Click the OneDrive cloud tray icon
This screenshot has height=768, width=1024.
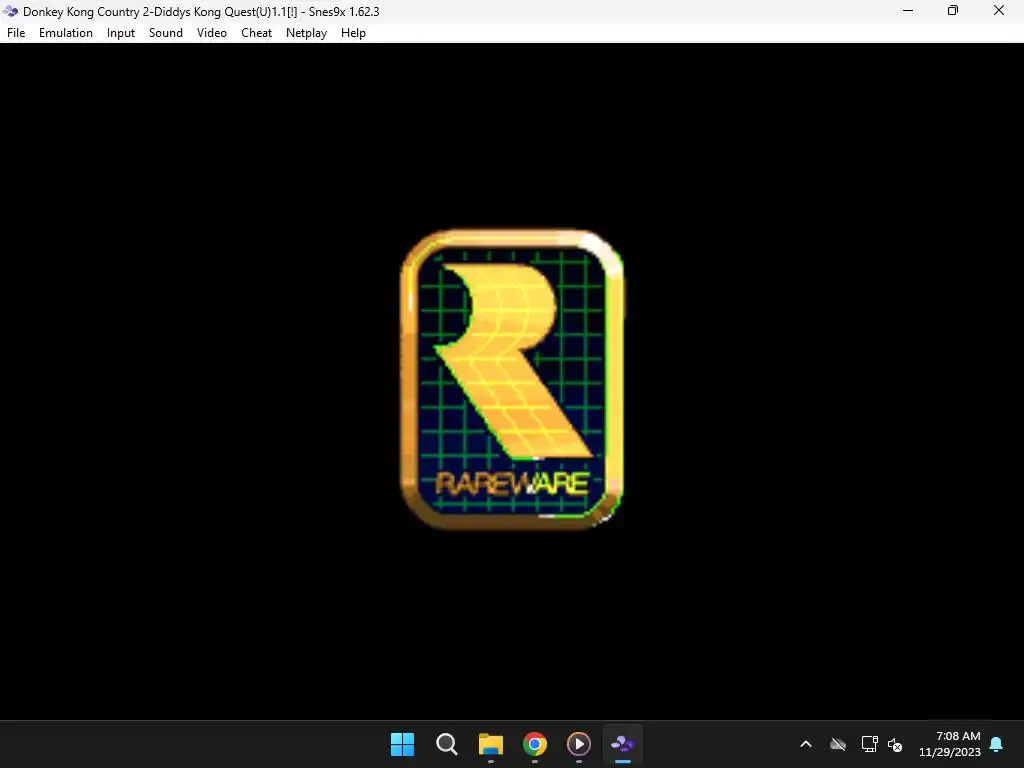[x=838, y=744]
